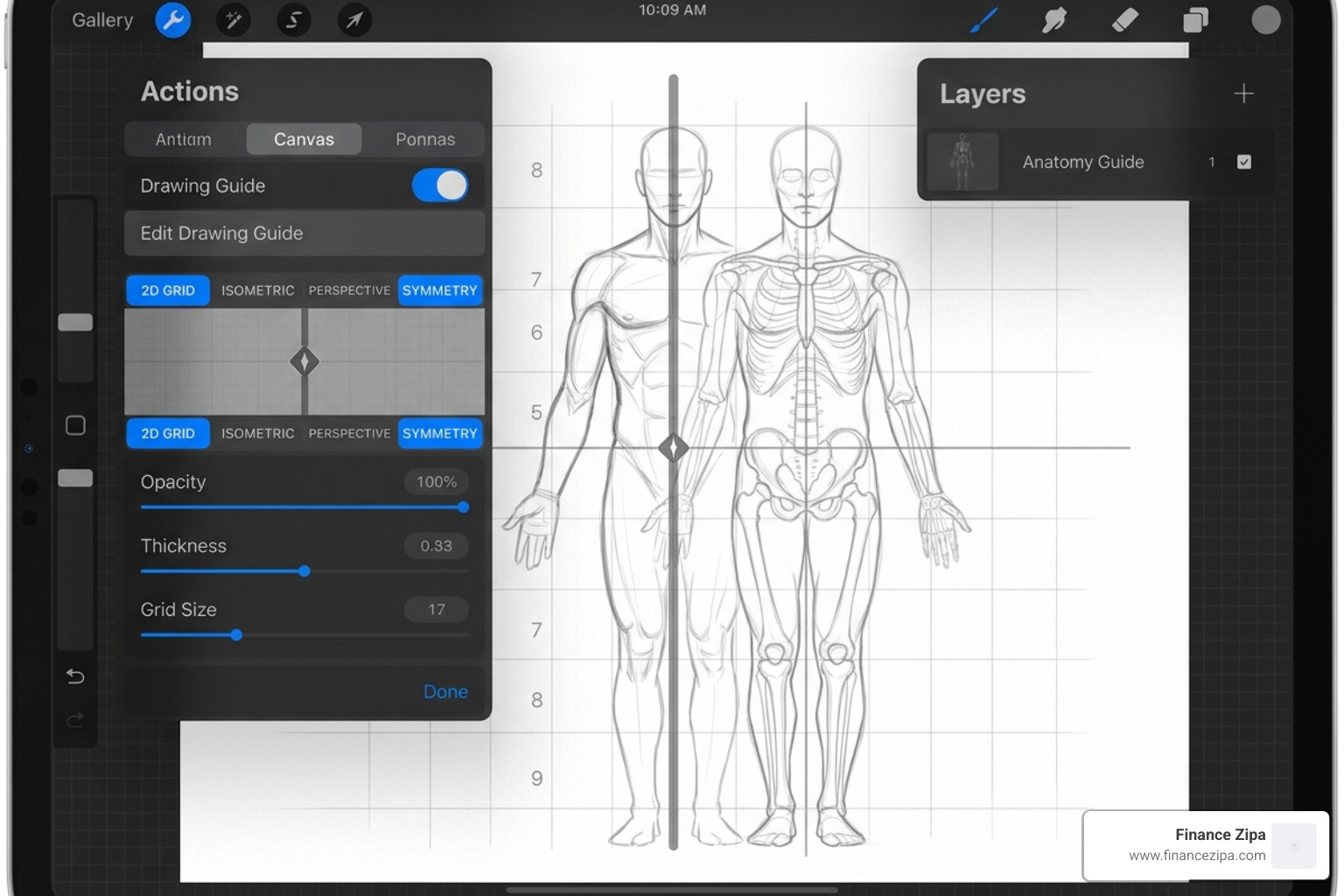The height and width of the screenshot is (896, 1344).
Task: Select the Brush tool in the top toolbar
Action: 983,19
